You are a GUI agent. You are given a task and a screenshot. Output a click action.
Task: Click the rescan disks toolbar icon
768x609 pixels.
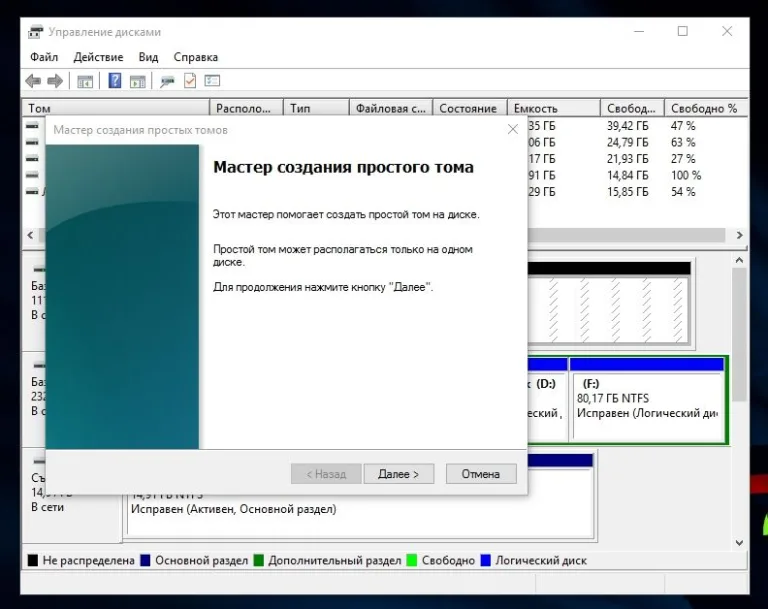pyautogui.click(x=167, y=81)
